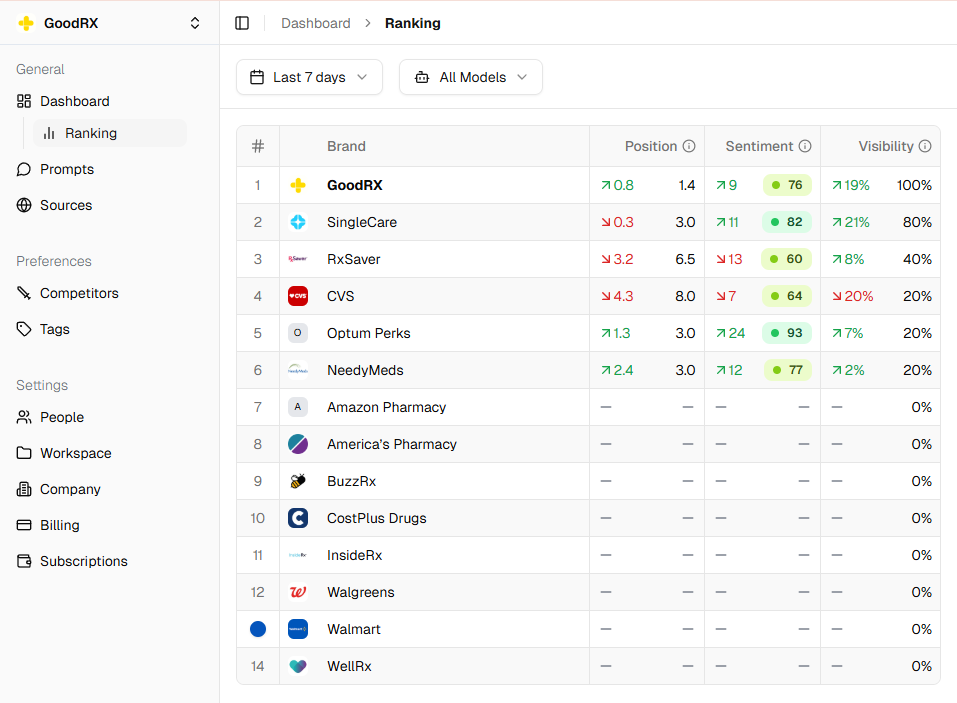The image size is (957, 703).
Task: Click the Dashboard breadcrumb link
Action: coord(316,23)
